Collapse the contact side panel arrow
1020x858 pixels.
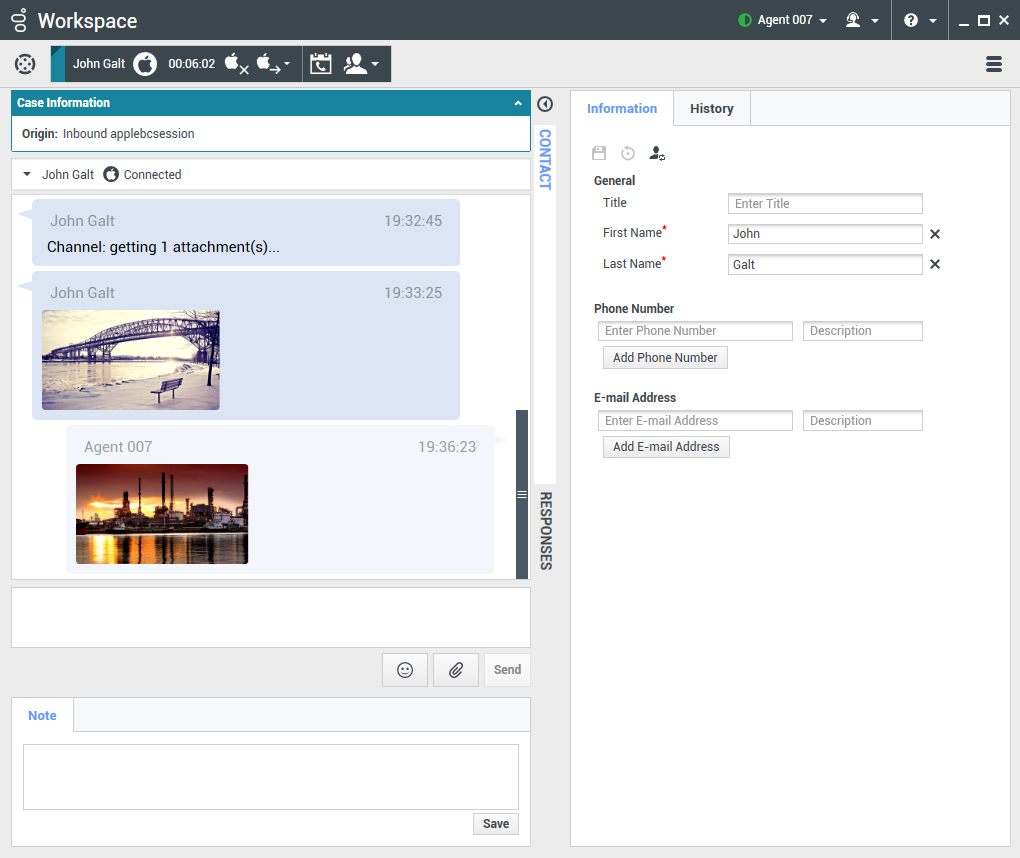click(x=545, y=104)
